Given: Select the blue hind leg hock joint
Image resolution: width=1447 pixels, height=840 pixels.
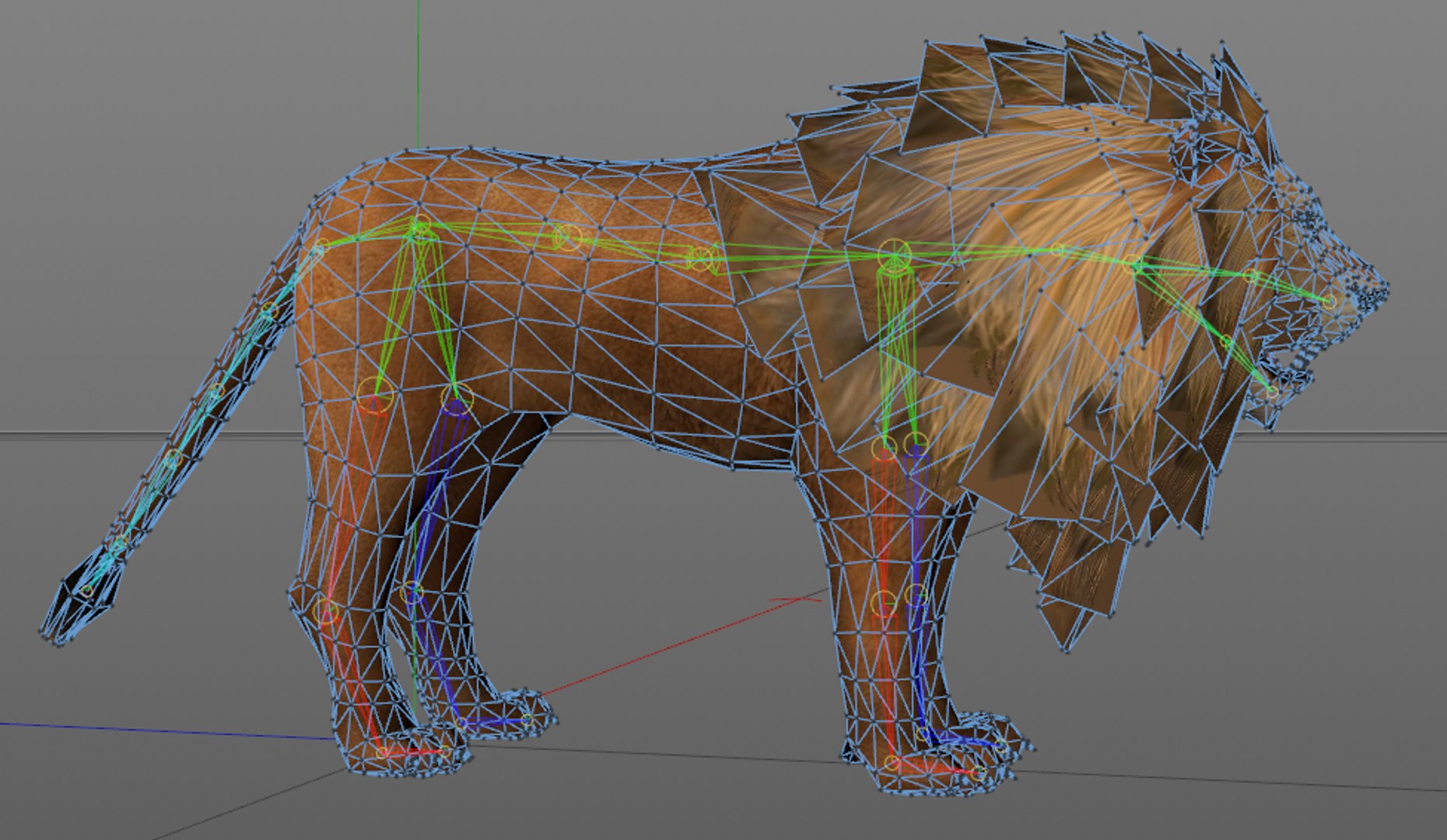Looking at the screenshot, I should (413, 593).
